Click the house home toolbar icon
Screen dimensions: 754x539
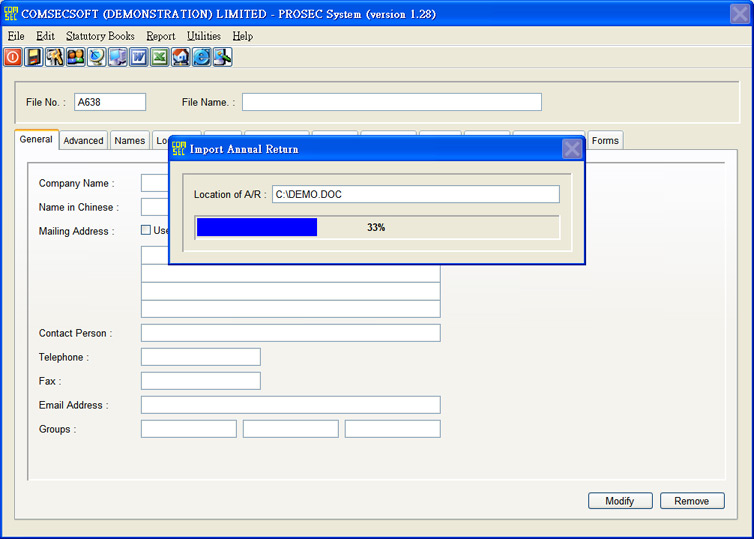(181, 58)
